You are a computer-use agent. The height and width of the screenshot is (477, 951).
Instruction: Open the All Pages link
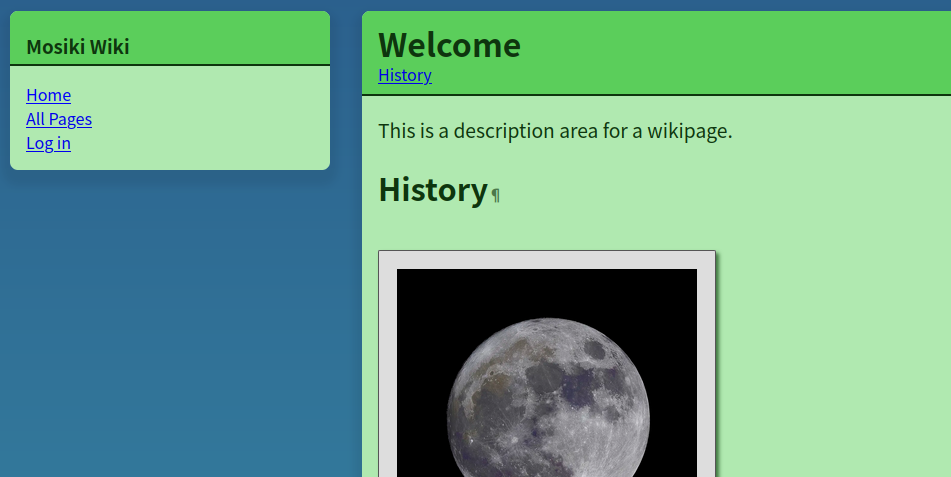point(59,120)
